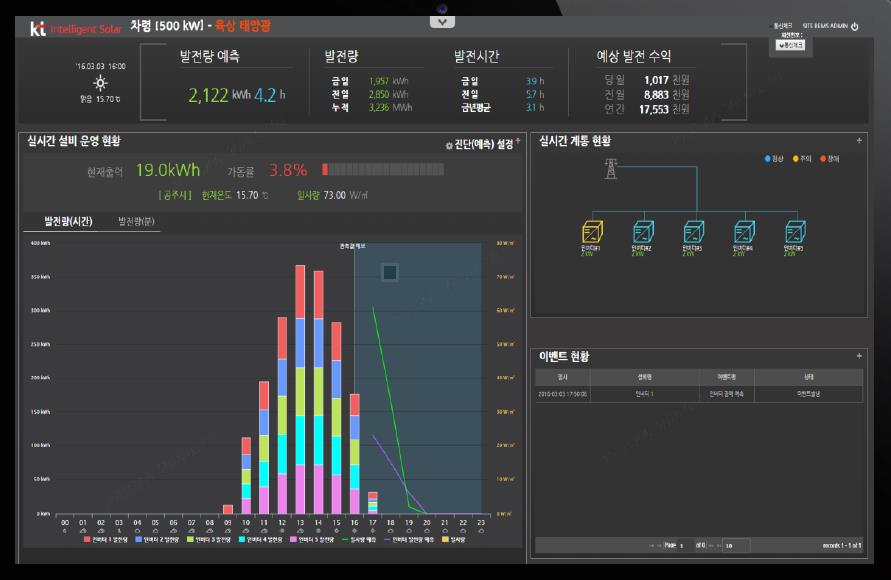
Task: Click the blue 정상 status legend dot
Action: point(768,158)
